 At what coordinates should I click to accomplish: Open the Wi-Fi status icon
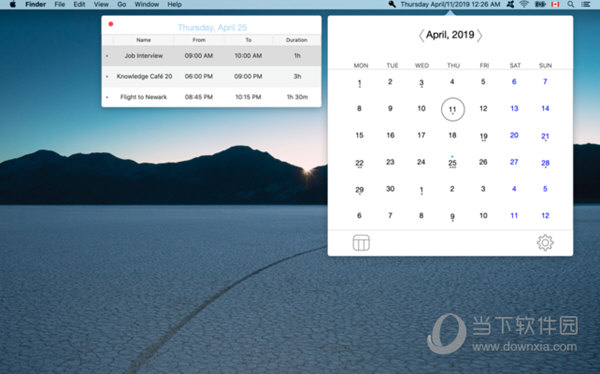point(524,4)
